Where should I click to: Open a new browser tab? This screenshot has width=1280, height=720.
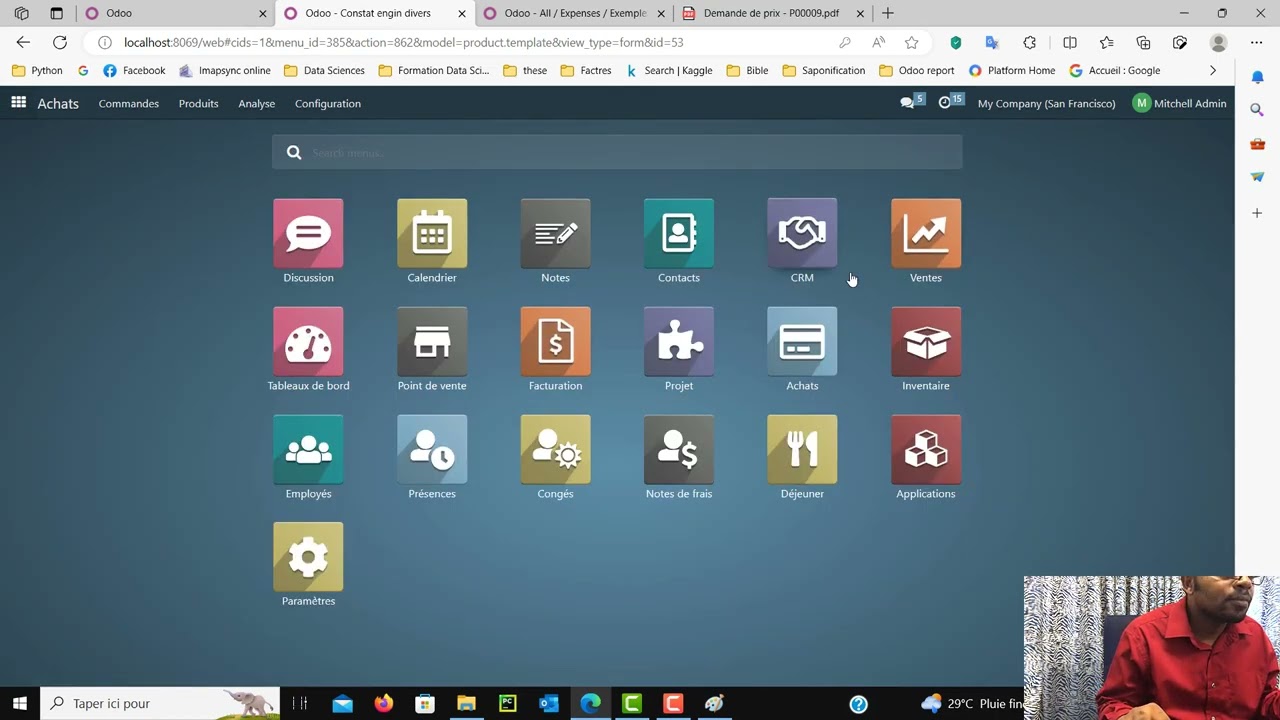pos(888,13)
